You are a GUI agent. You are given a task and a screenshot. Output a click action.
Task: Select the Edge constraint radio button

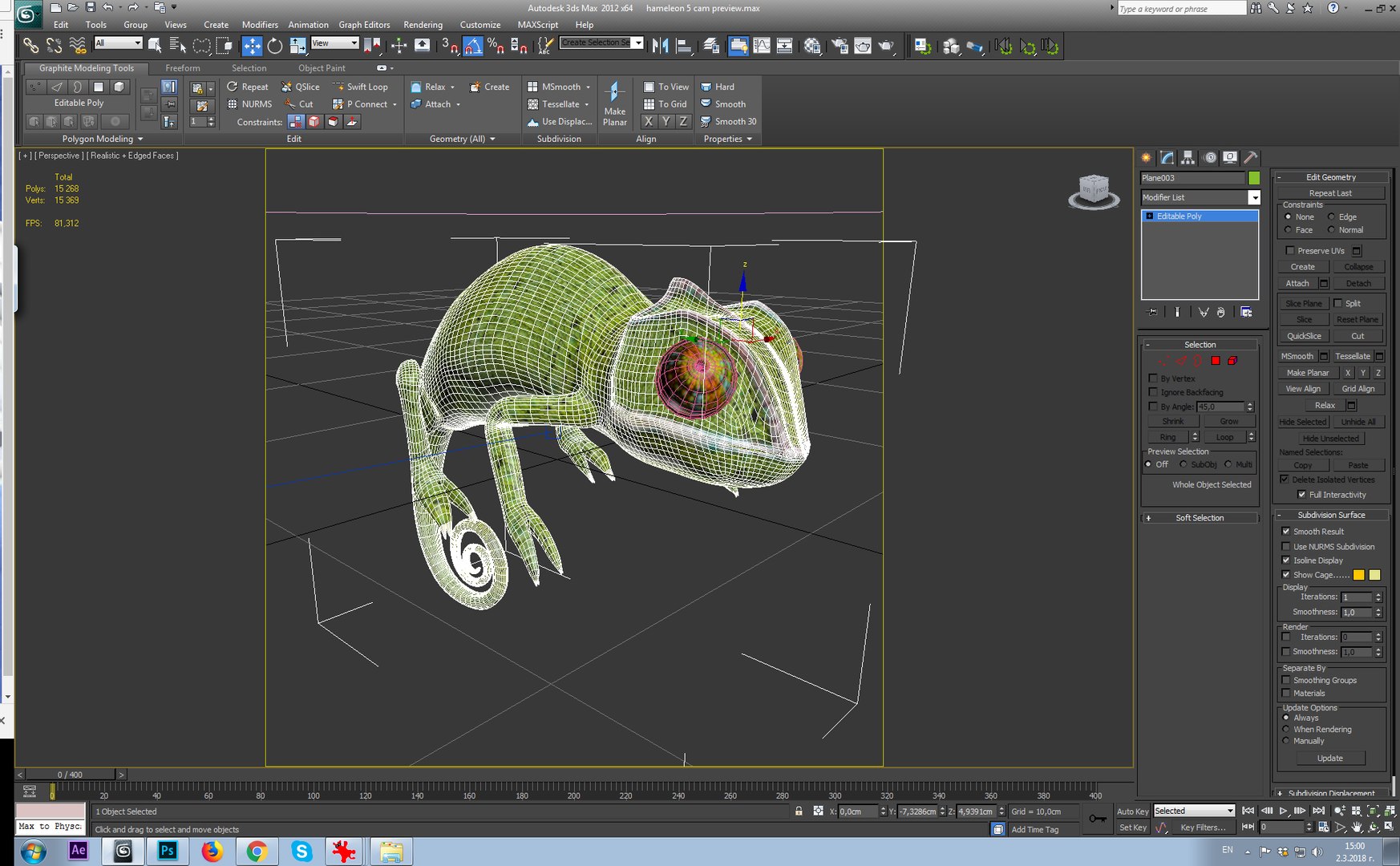tap(1331, 216)
